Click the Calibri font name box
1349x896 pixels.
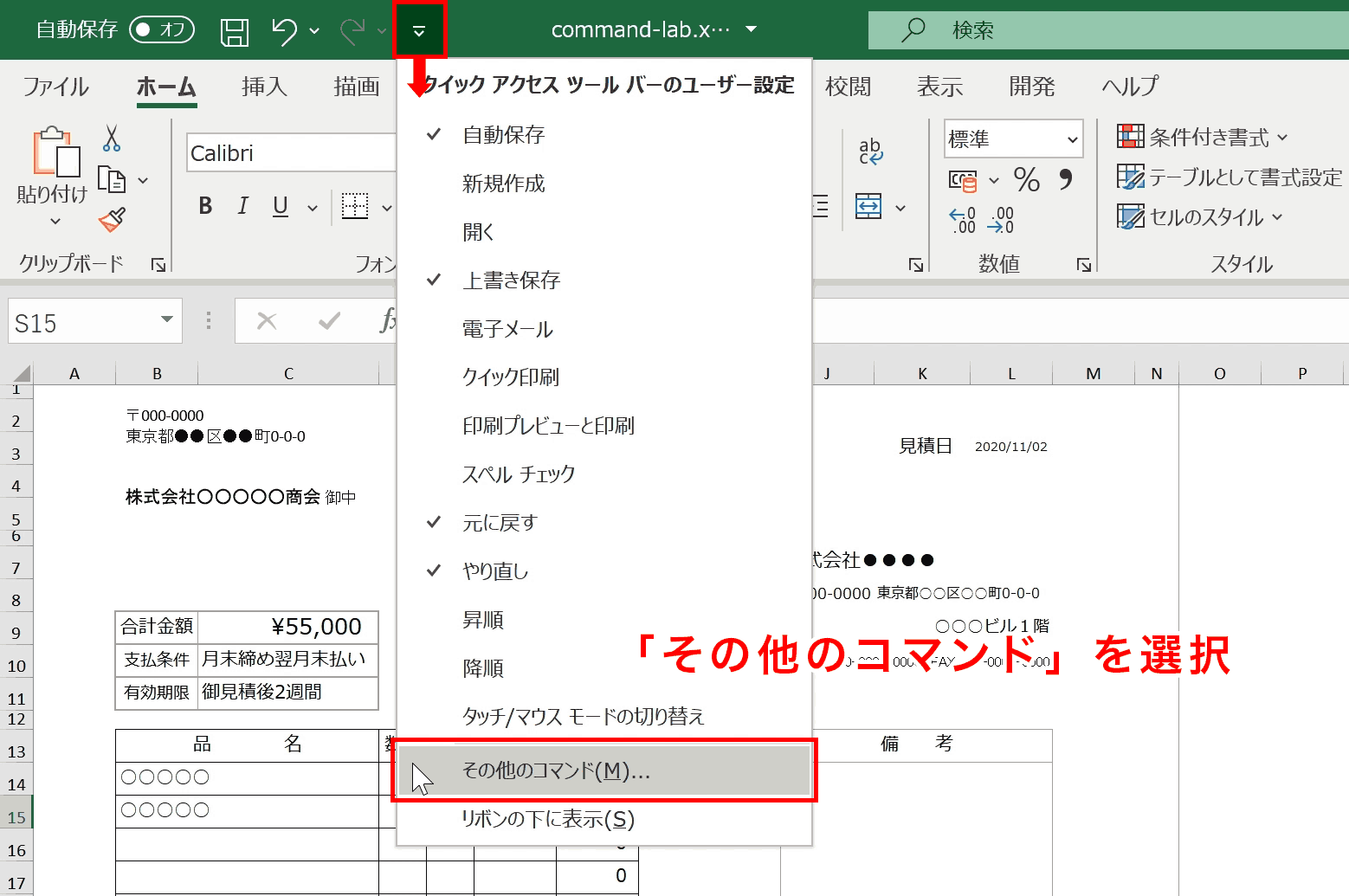[x=291, y=153]
